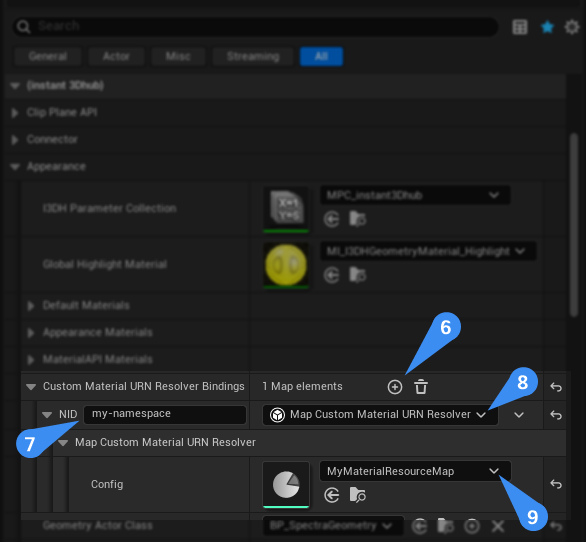The width and height of the screenshot is (586, 542).
Task: Browse to MPC_instant3Dhub in Content Browser
Action: coord(358,219)
